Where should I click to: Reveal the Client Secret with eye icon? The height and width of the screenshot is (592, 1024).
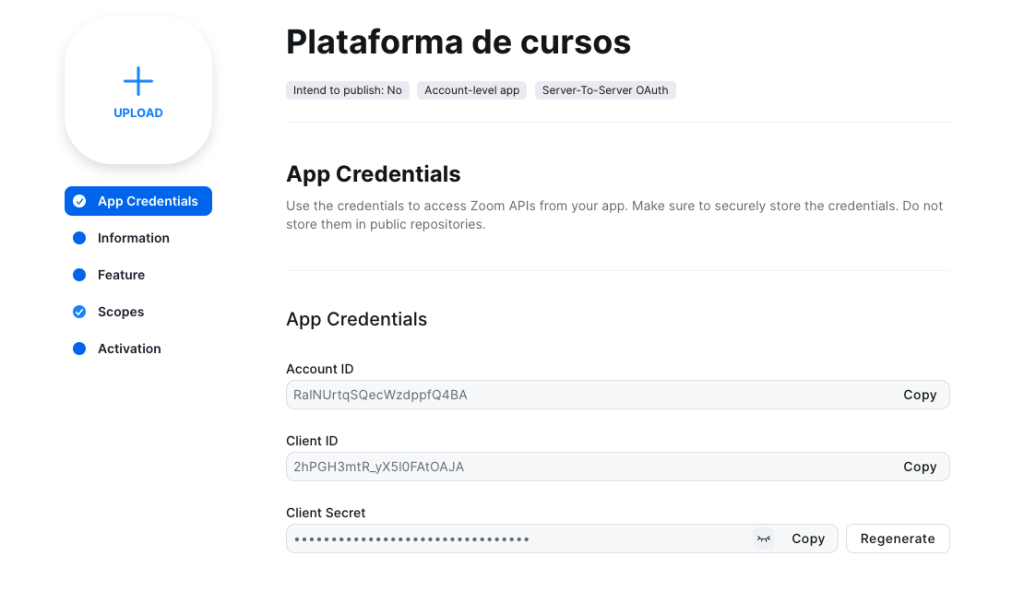click(764, 539)
